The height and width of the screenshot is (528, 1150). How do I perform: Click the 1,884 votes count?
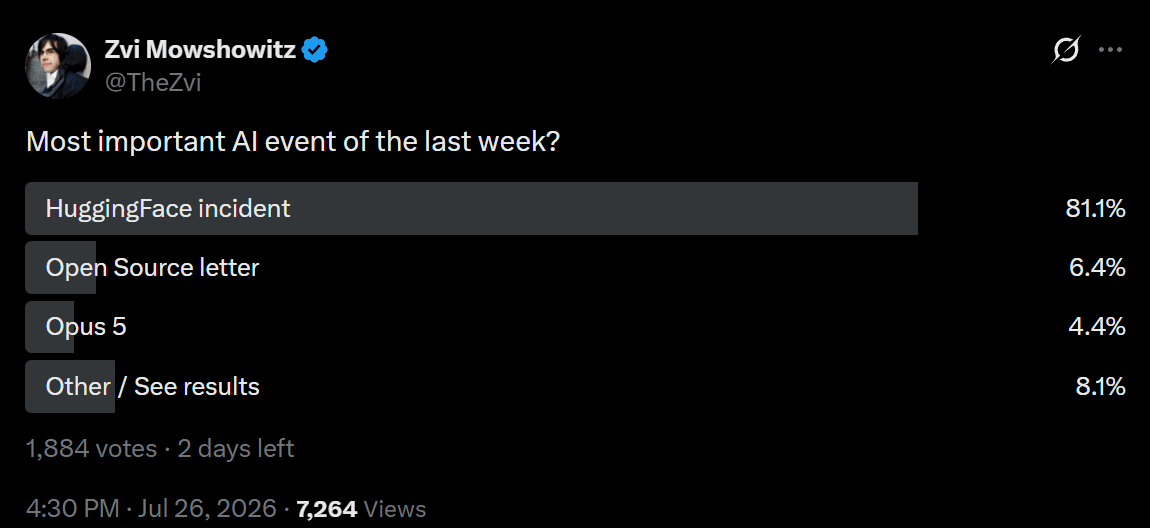(92, 448)
